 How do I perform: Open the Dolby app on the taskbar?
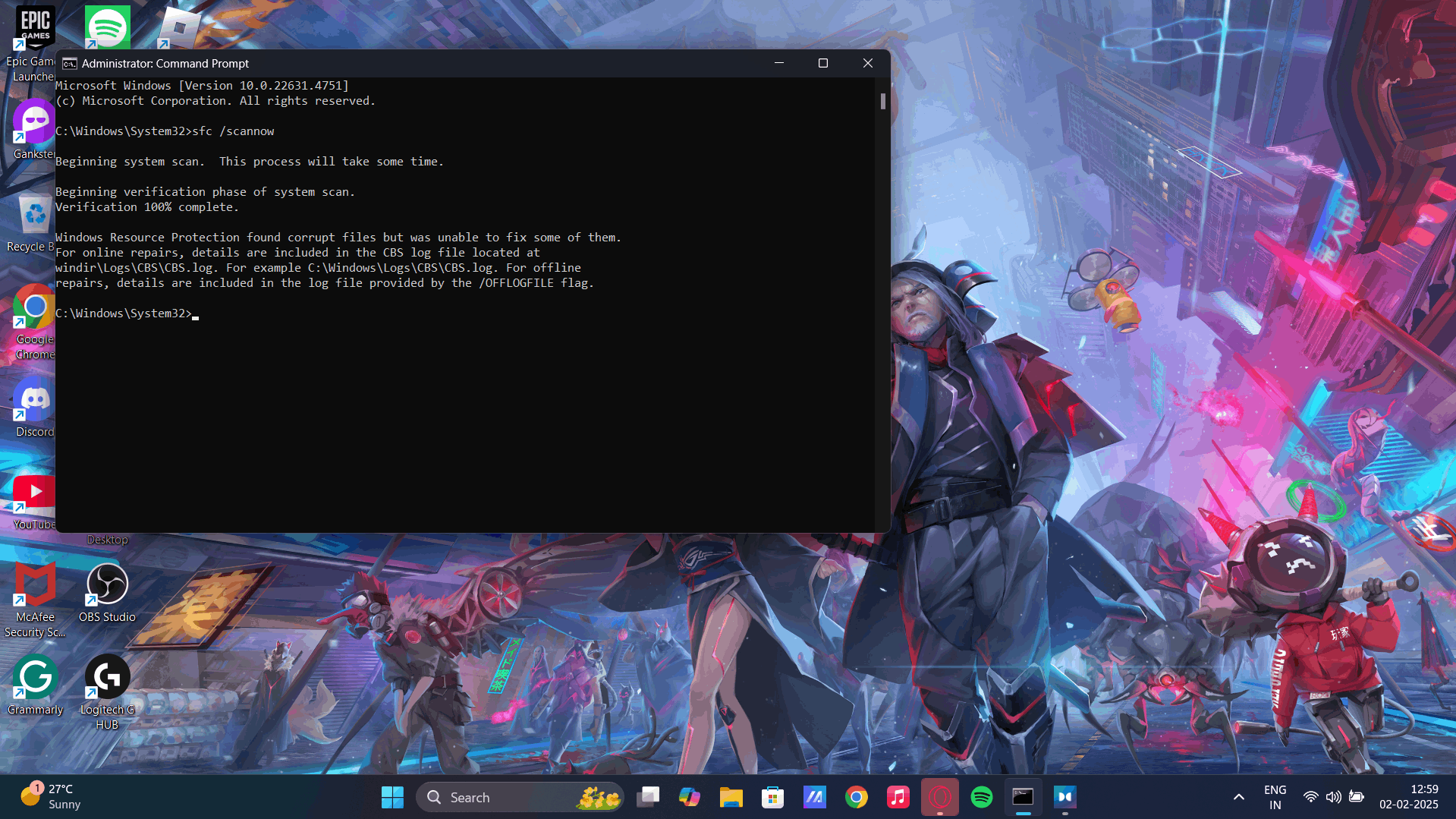(x=1065, y=797)
